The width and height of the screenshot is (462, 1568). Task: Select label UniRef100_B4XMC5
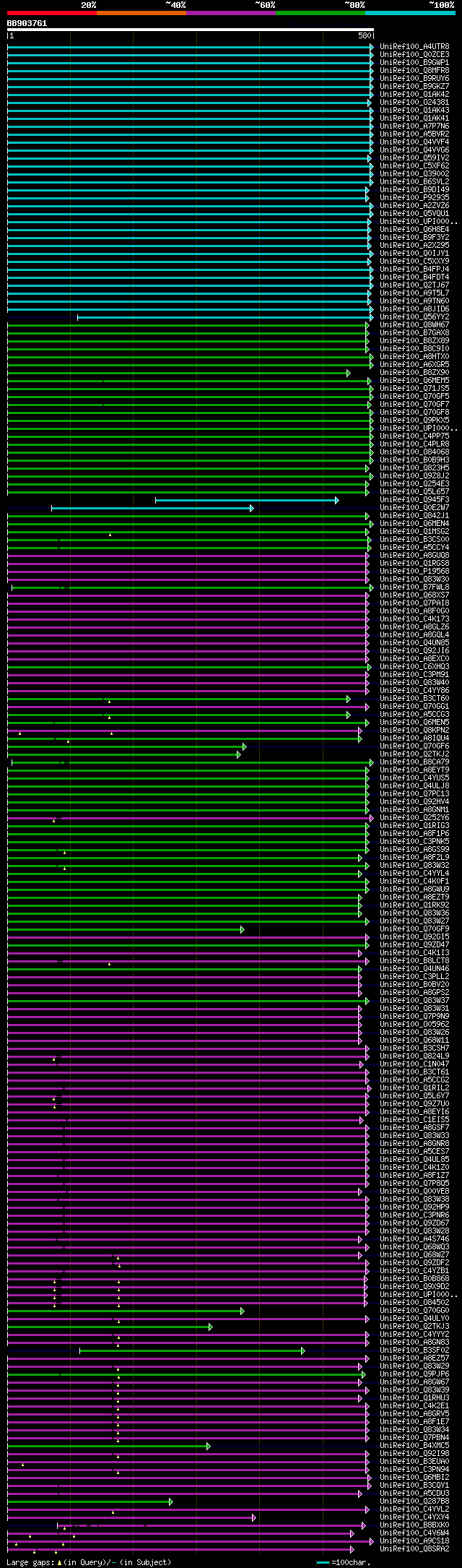coord(414,1446)
